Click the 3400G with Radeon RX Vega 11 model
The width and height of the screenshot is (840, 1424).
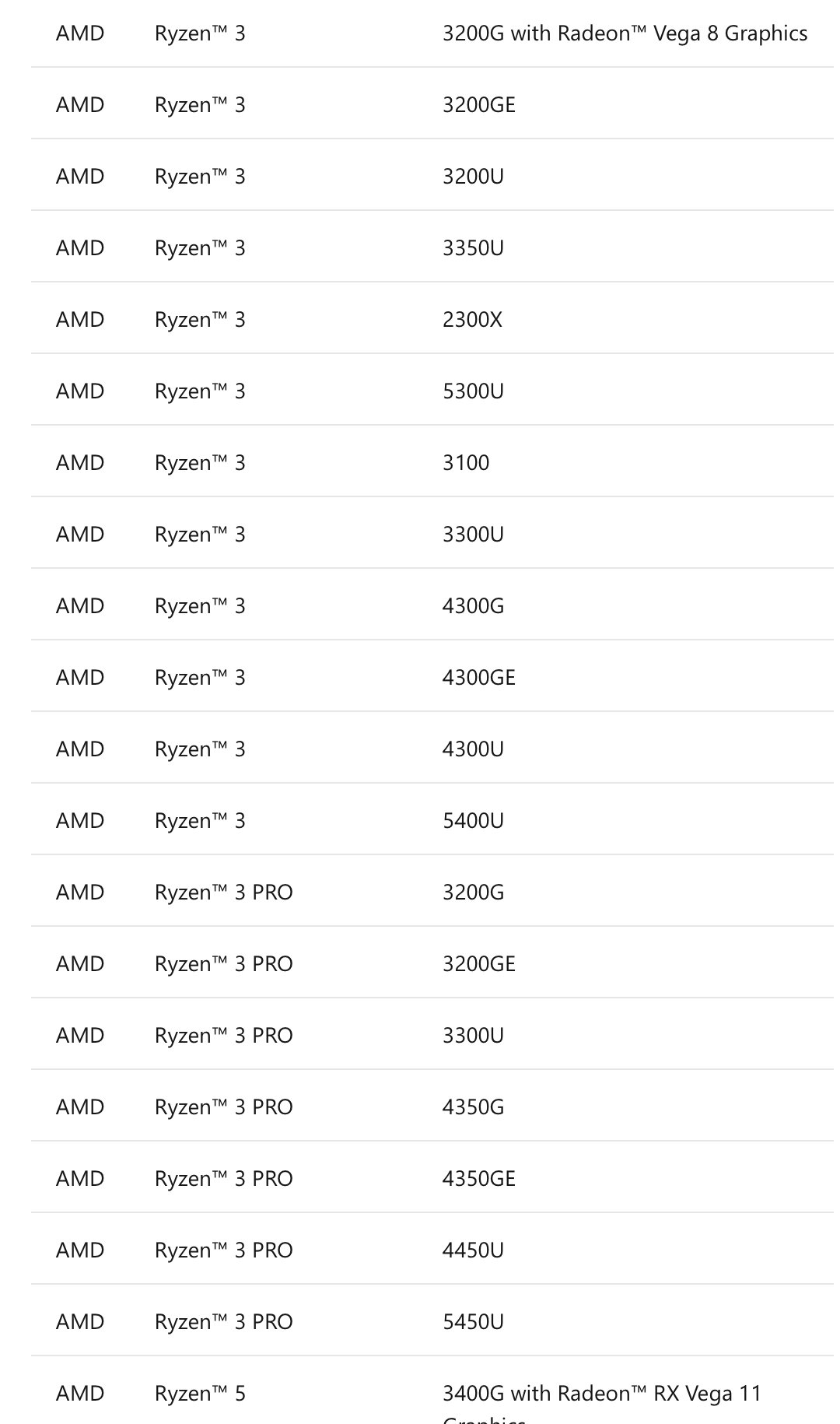[601, 1394]
